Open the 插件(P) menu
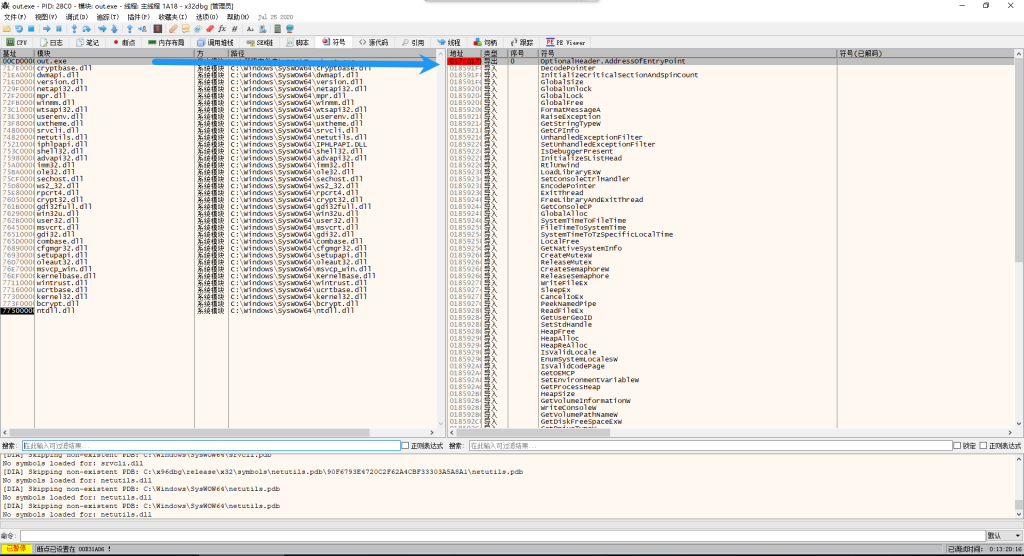This screenshot has width=1024, height=556. (138, 17)
